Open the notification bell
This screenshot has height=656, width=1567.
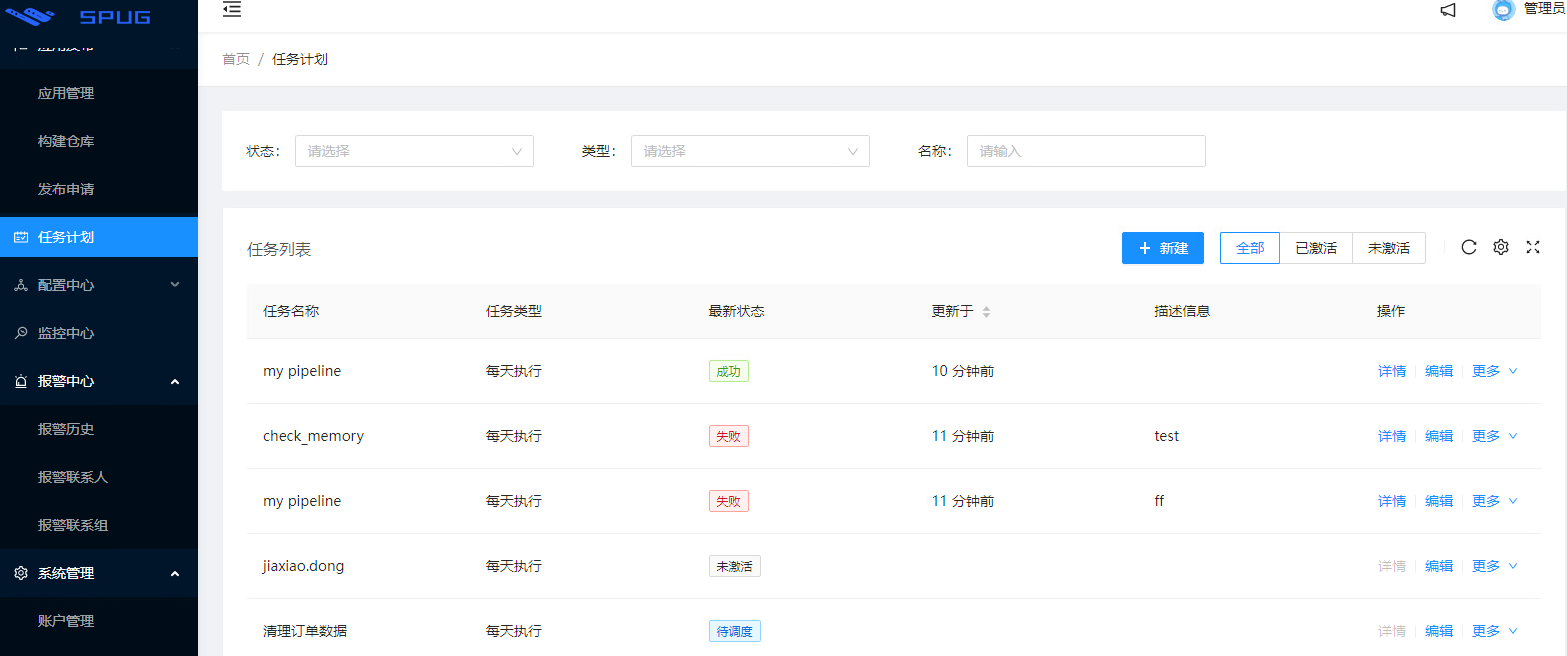[x=1447, y=10]
